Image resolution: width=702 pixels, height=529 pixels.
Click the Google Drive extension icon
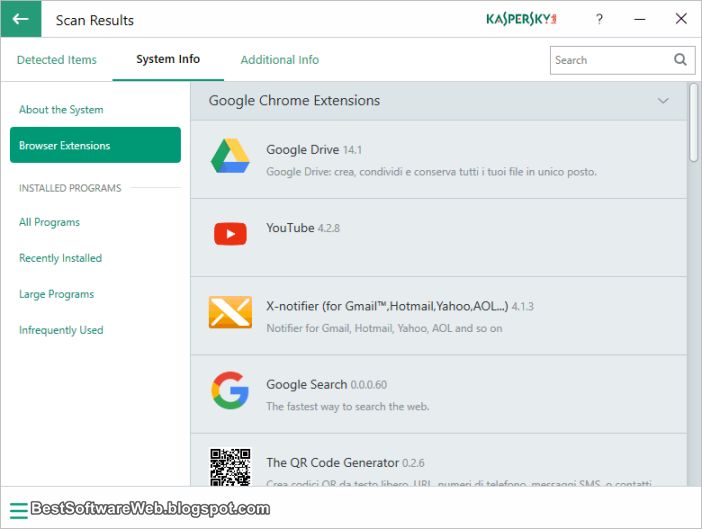pos(230,156)
